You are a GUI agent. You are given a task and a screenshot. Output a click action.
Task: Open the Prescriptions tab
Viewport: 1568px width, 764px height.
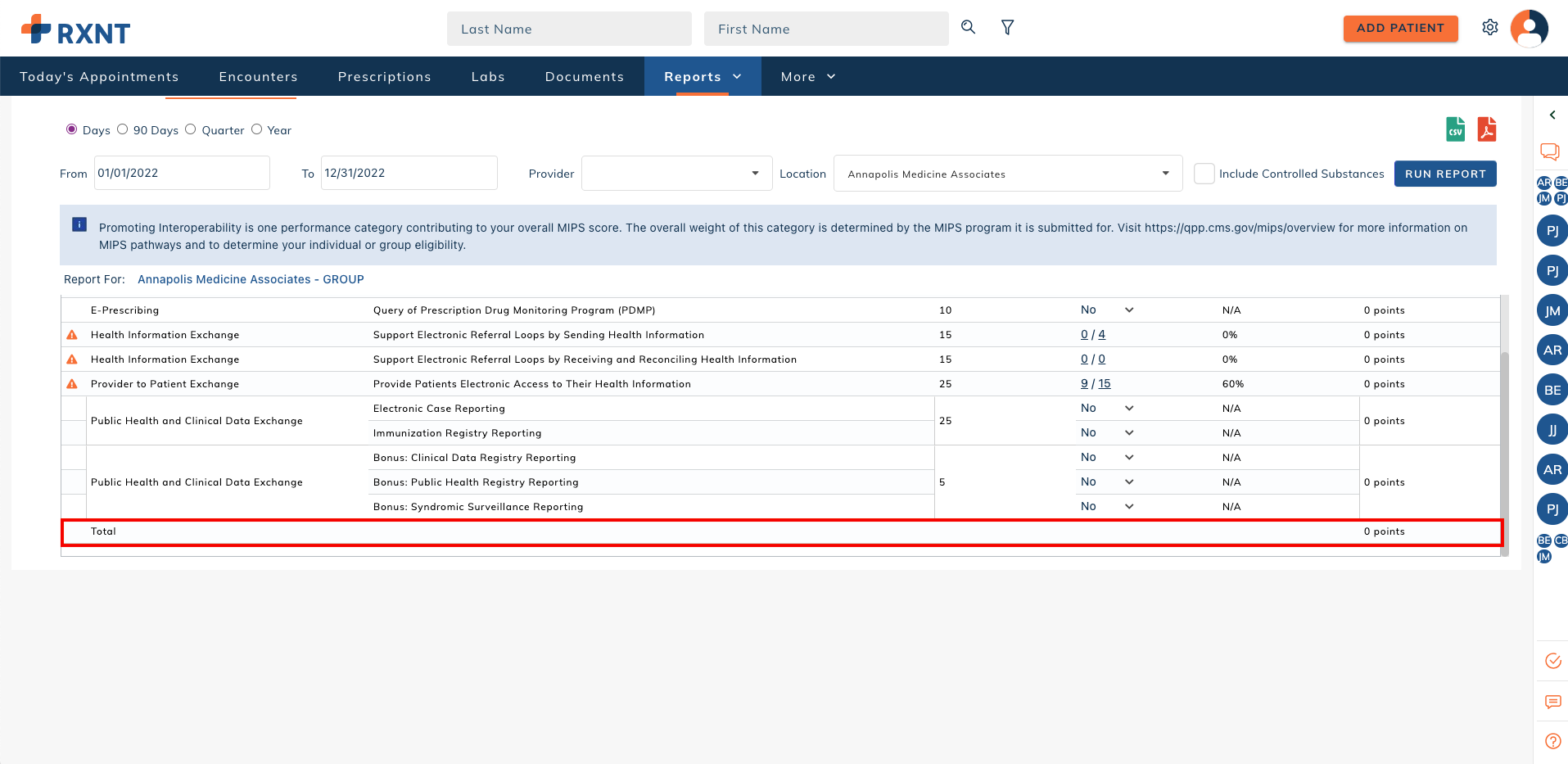pyautogui.click(x=385, y=76)
